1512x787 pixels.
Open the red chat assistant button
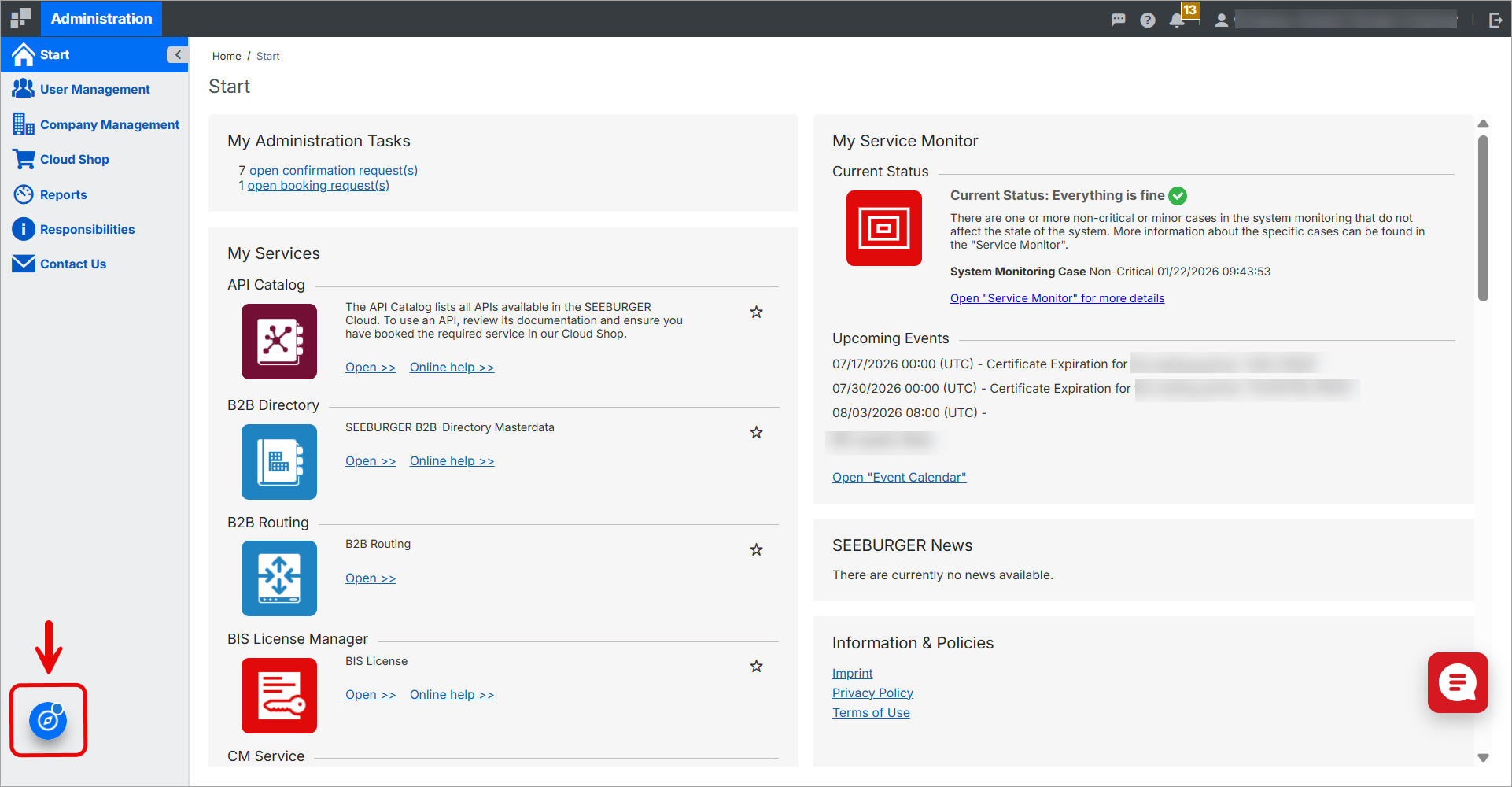(1458, 682)
